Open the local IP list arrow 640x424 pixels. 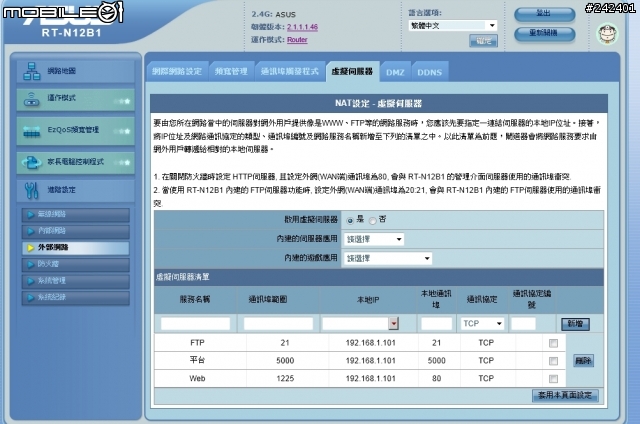coord(393,324)
